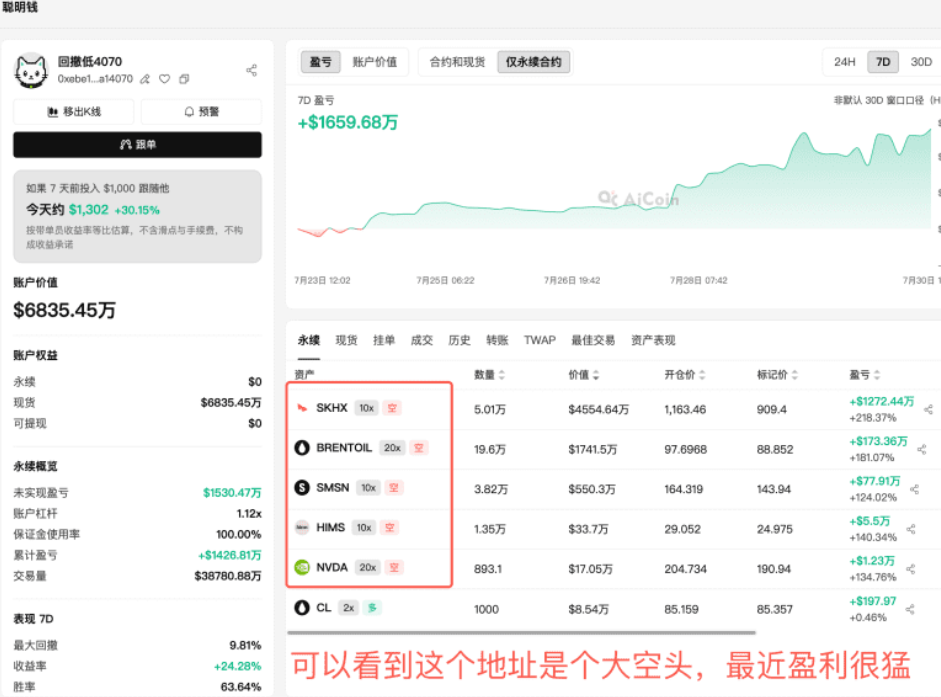Edit the wallet nickname pencil icon
941x697 pixels.
pos(145,79)
